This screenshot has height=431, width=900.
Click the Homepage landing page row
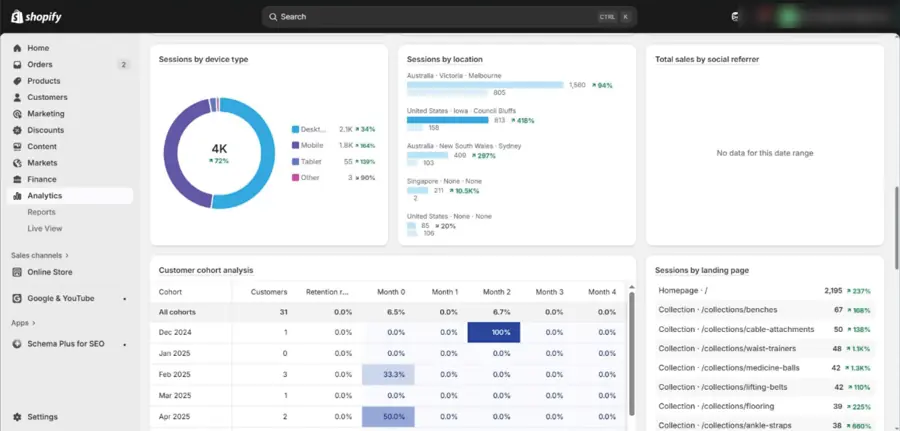[765, 291]
